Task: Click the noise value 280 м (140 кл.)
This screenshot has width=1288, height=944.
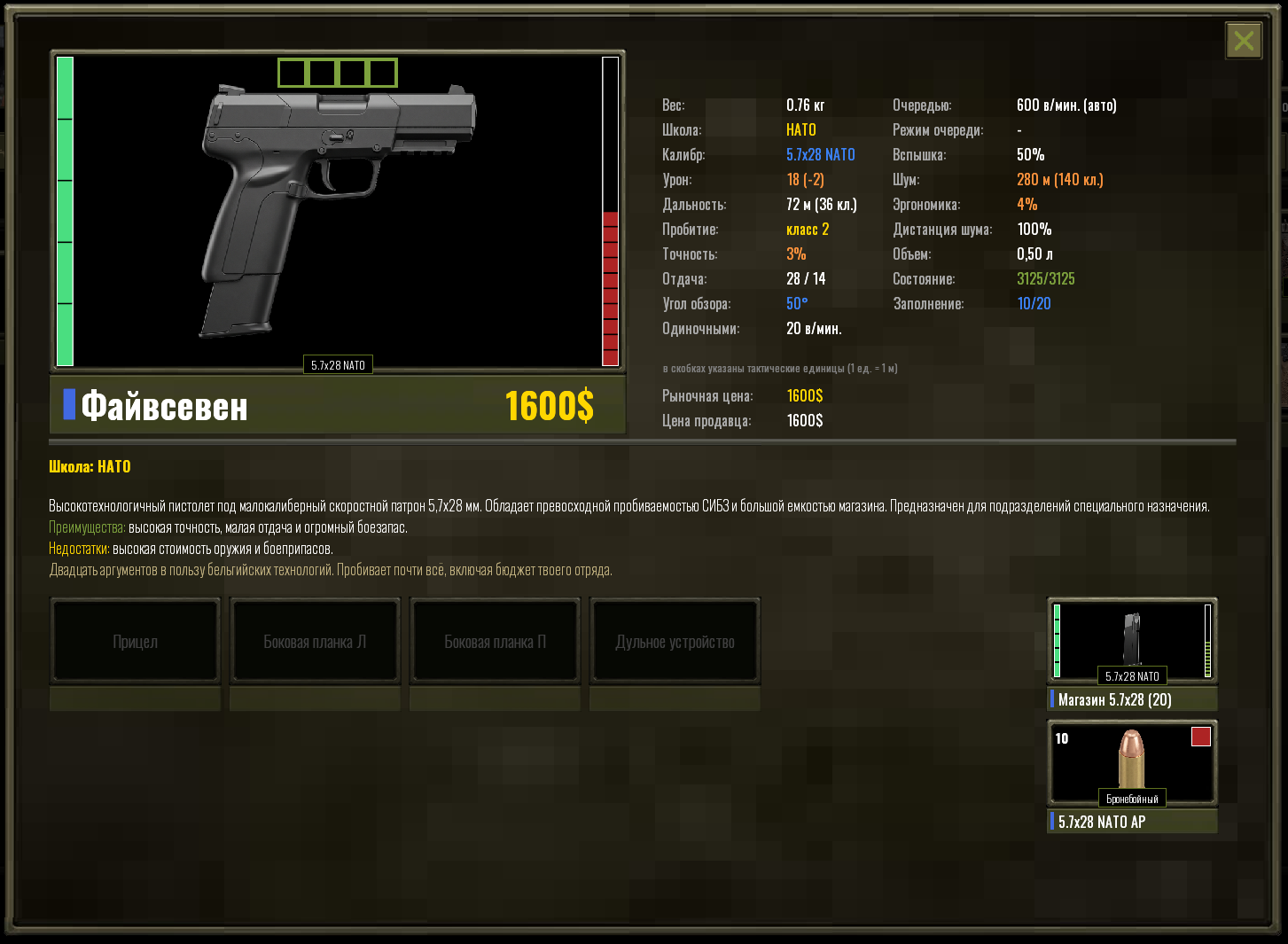Action: [x=1060, y=179]
